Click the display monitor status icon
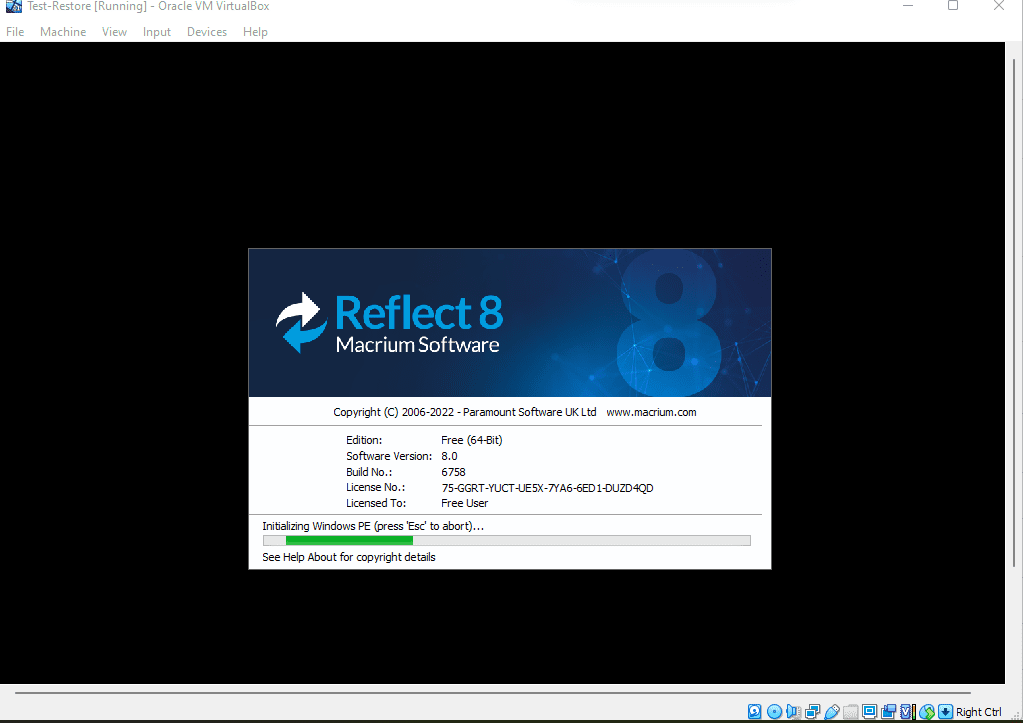1023x723 pixels. 869,711
